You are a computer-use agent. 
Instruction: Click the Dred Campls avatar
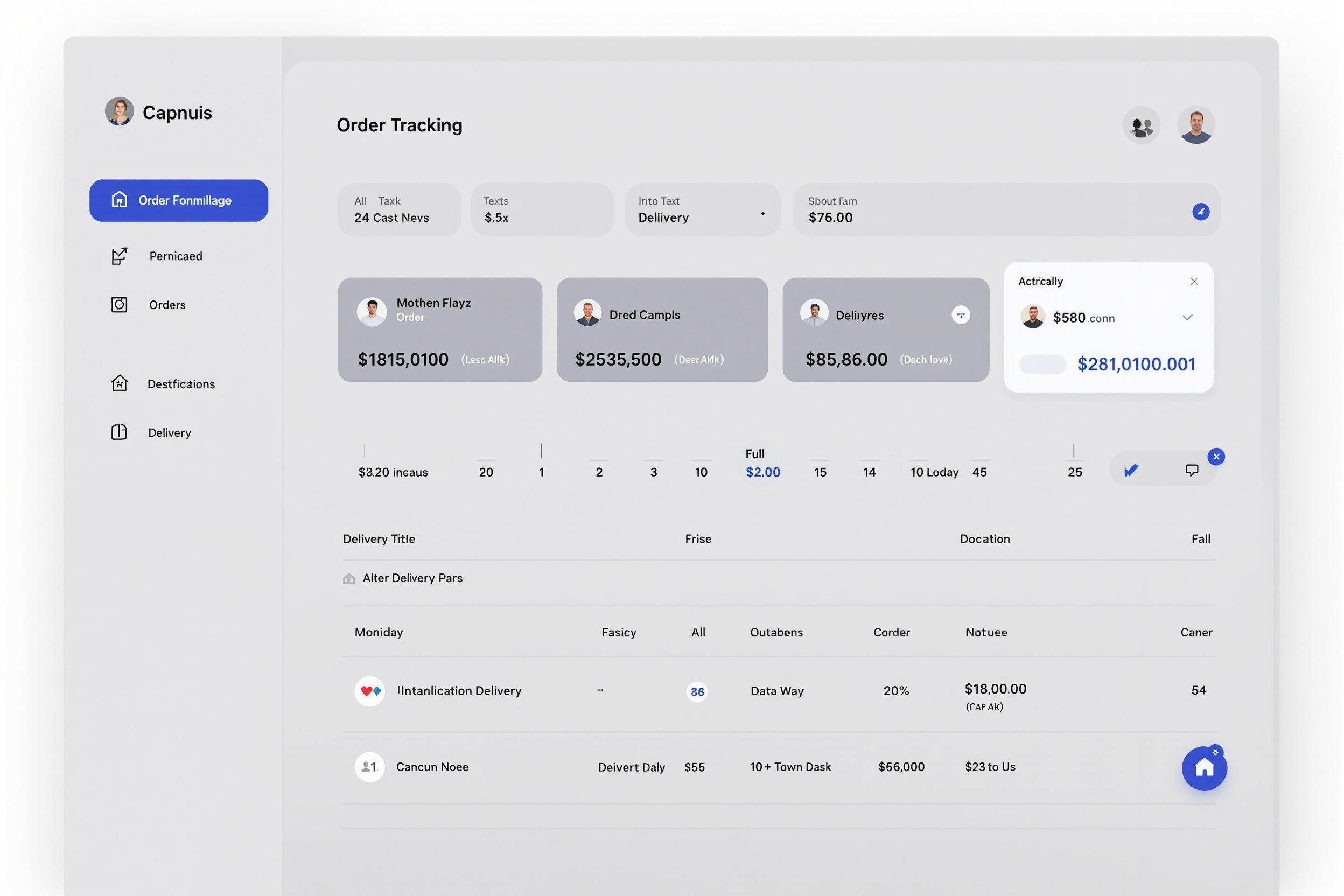click(x=587, y=313)
